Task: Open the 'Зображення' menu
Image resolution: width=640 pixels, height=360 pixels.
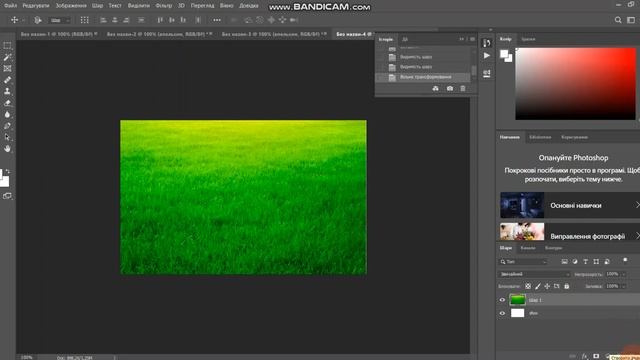Action: (71, 6)
